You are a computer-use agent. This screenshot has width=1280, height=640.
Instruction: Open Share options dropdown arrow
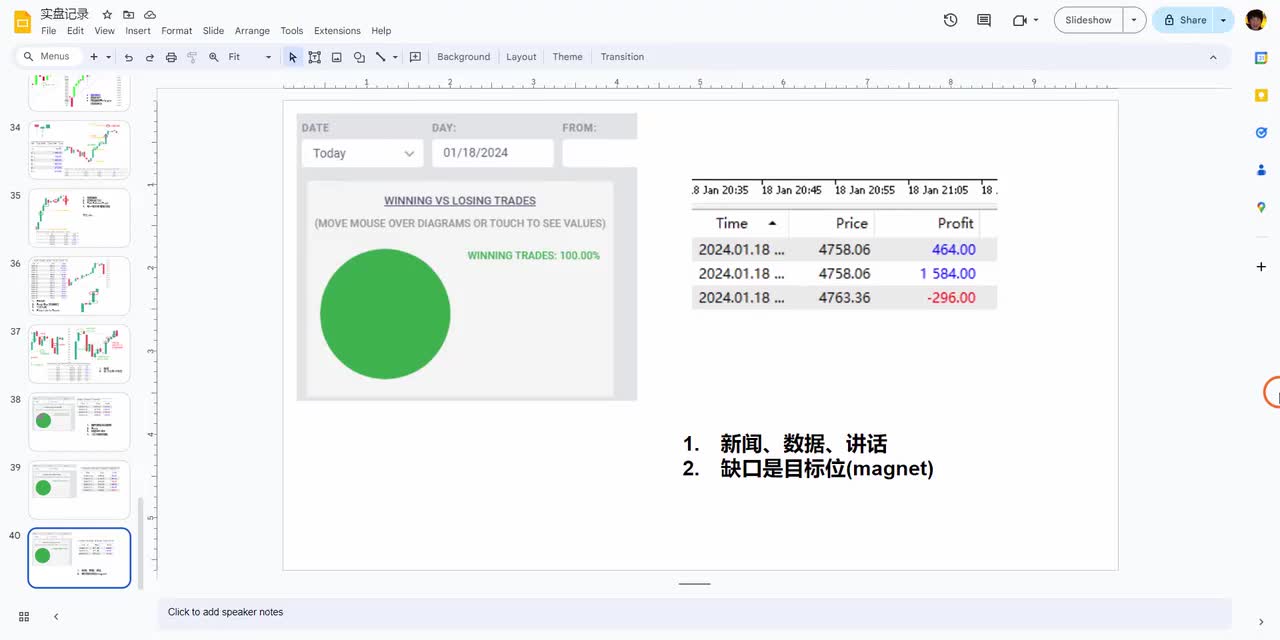pos(1223,20)
